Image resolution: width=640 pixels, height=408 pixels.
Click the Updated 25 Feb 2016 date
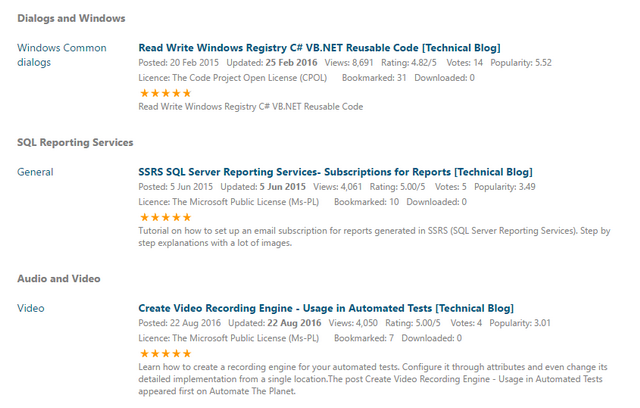click(272, 63)
